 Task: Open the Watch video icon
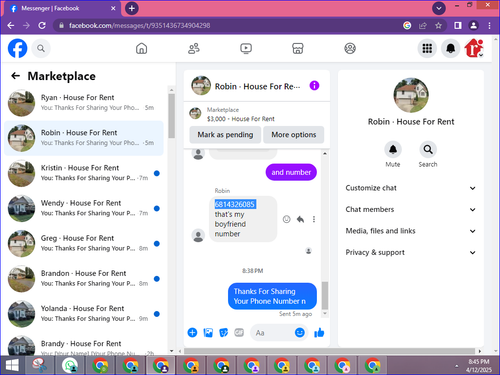click(x=246, y=49)
